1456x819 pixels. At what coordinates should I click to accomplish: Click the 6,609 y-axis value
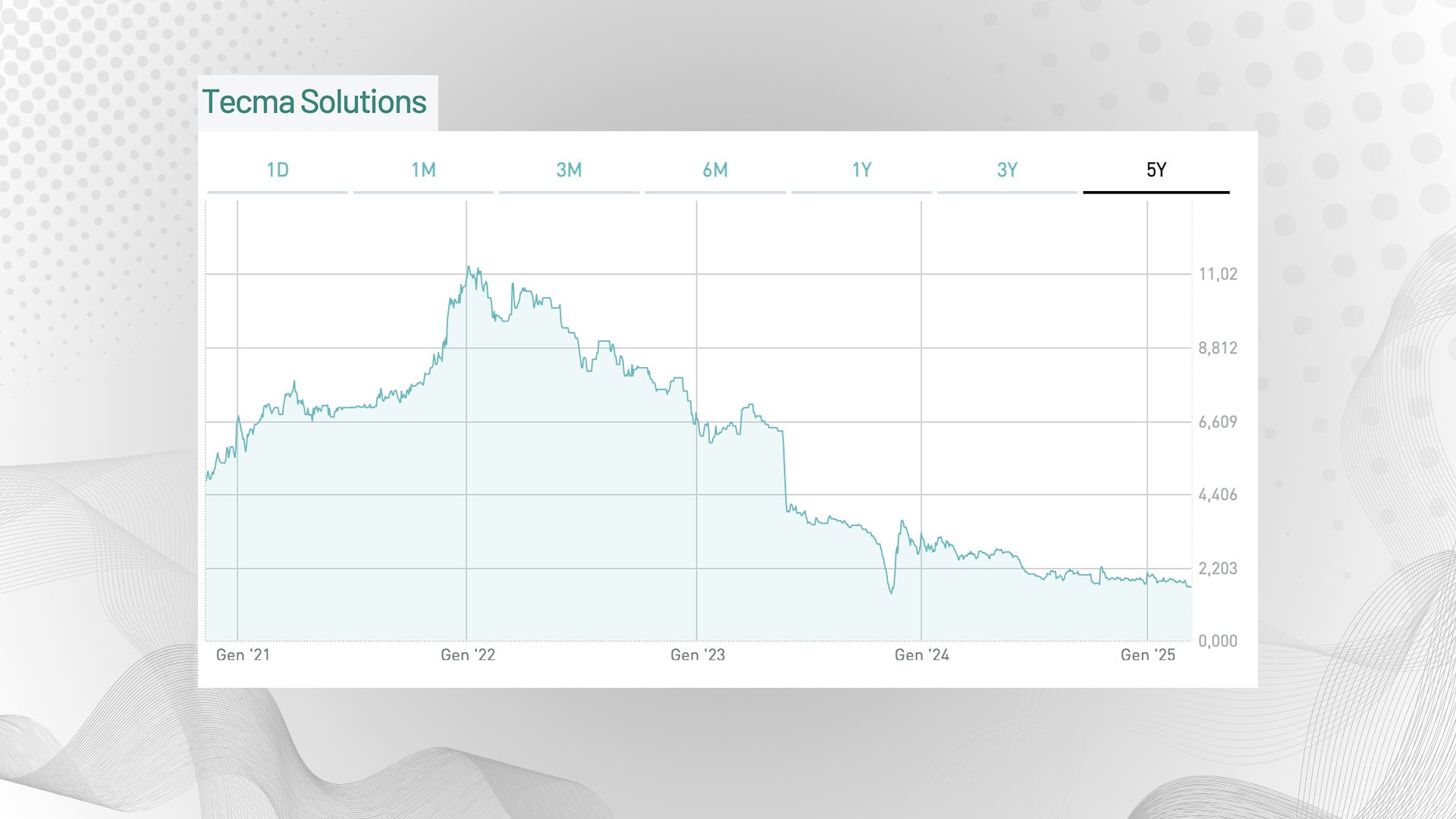1217,422
